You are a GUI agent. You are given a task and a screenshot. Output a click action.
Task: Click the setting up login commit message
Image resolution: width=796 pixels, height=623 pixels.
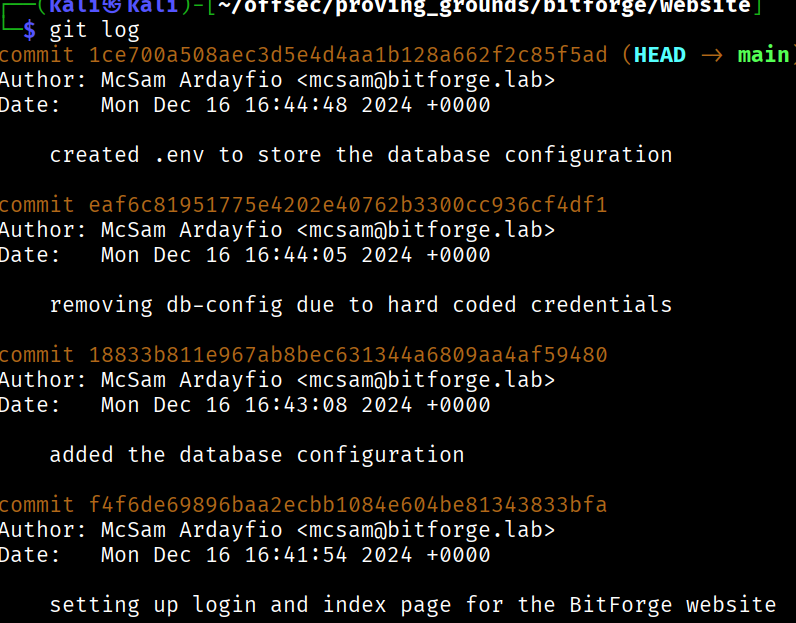tap(413, 605)
